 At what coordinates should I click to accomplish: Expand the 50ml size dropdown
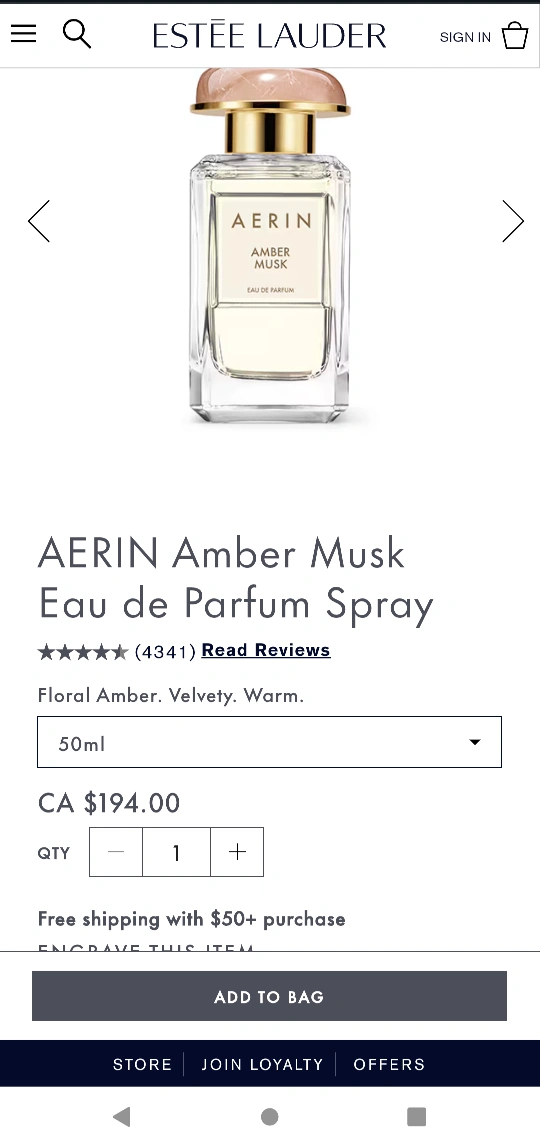pos(269,742)
